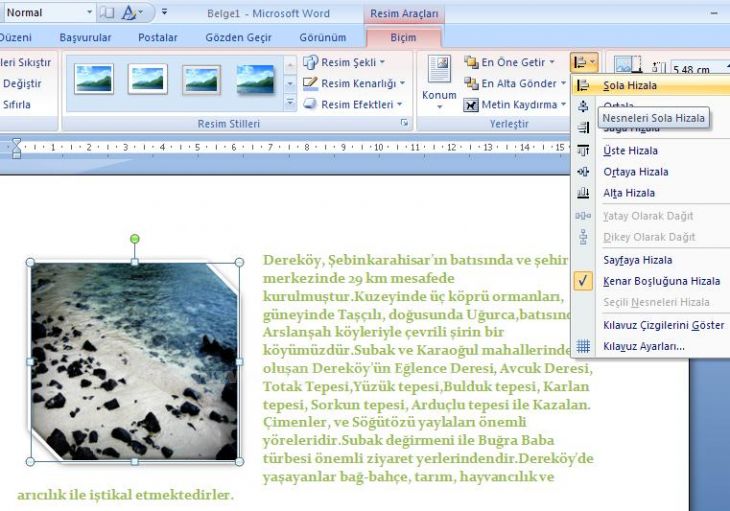
Task: Open Resim Efektleri dropdown
Action: tap(353, 104)
